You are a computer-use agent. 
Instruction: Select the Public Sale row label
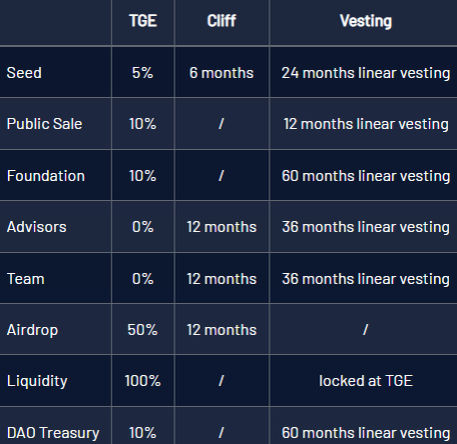coord(44,124)
